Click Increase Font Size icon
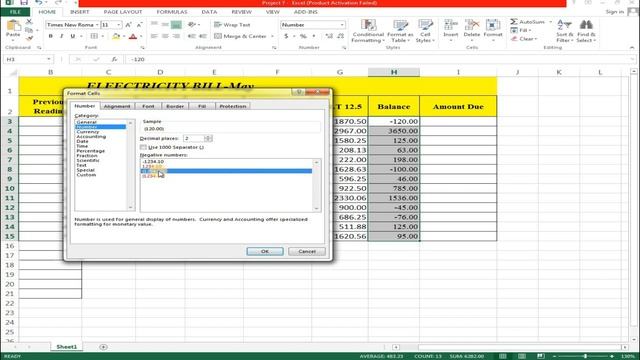This screenshot has height=360, width=640. point(129,25)
